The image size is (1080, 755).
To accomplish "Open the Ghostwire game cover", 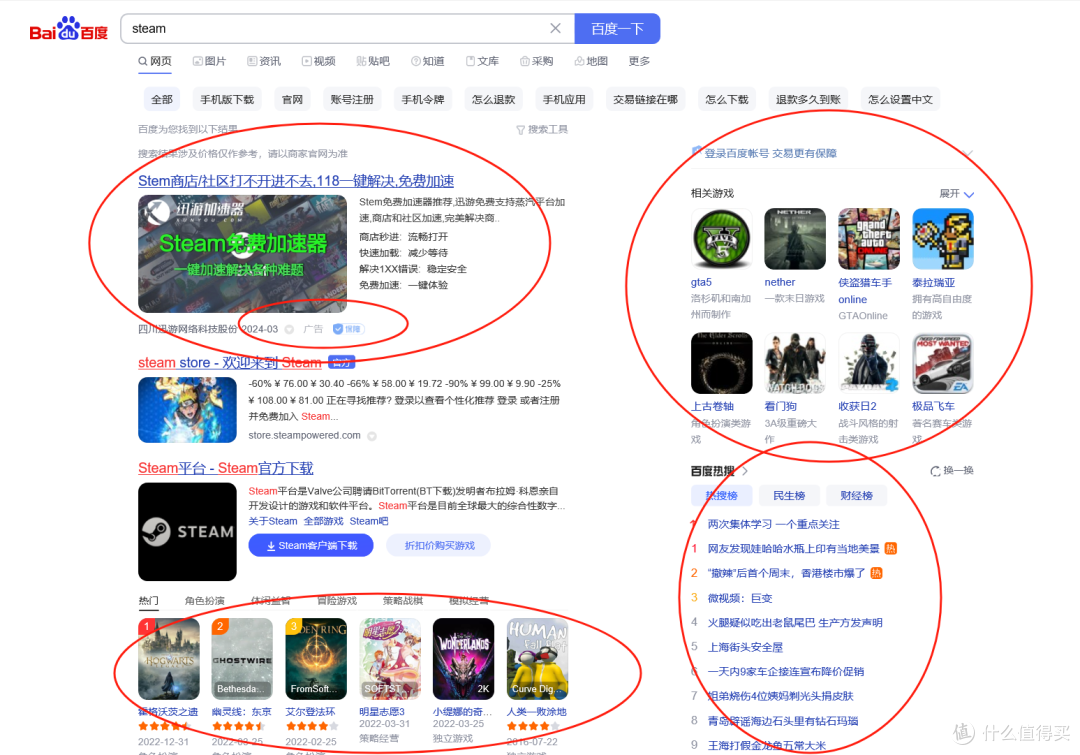I will [242, 659].
